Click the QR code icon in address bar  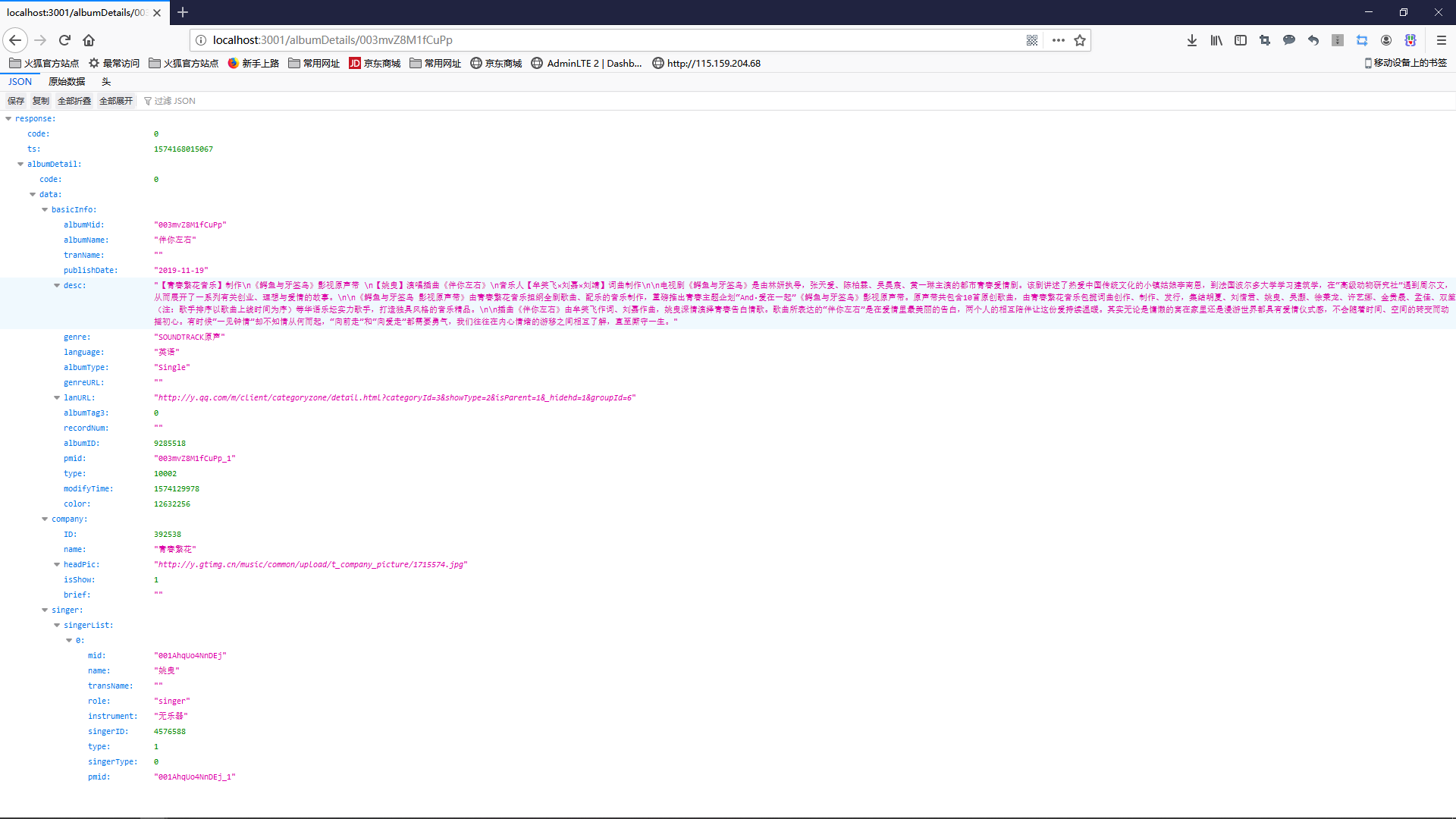tap(1032, 40)
